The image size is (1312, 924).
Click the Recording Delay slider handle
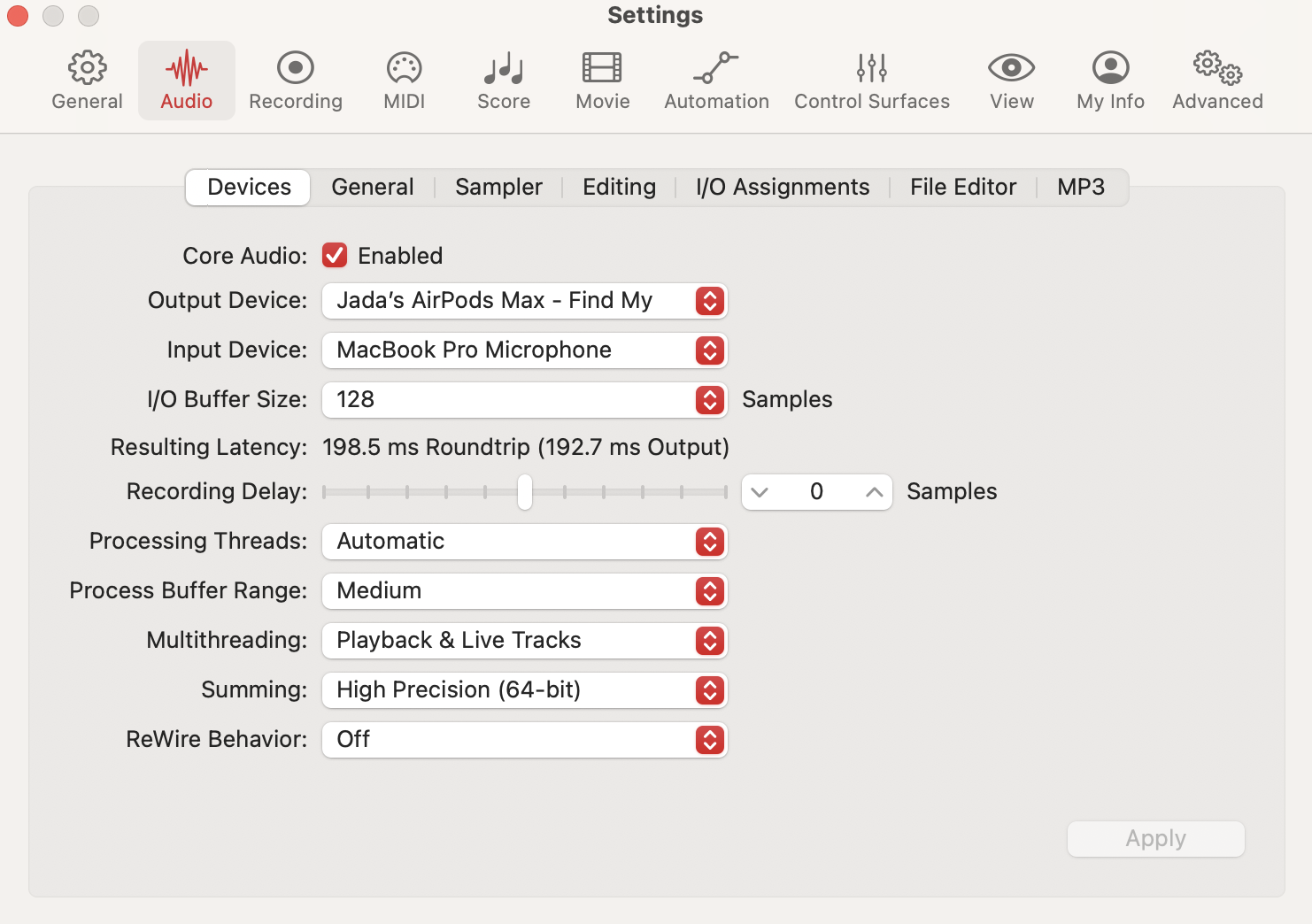pyautogui.click(x=525, y=492)
